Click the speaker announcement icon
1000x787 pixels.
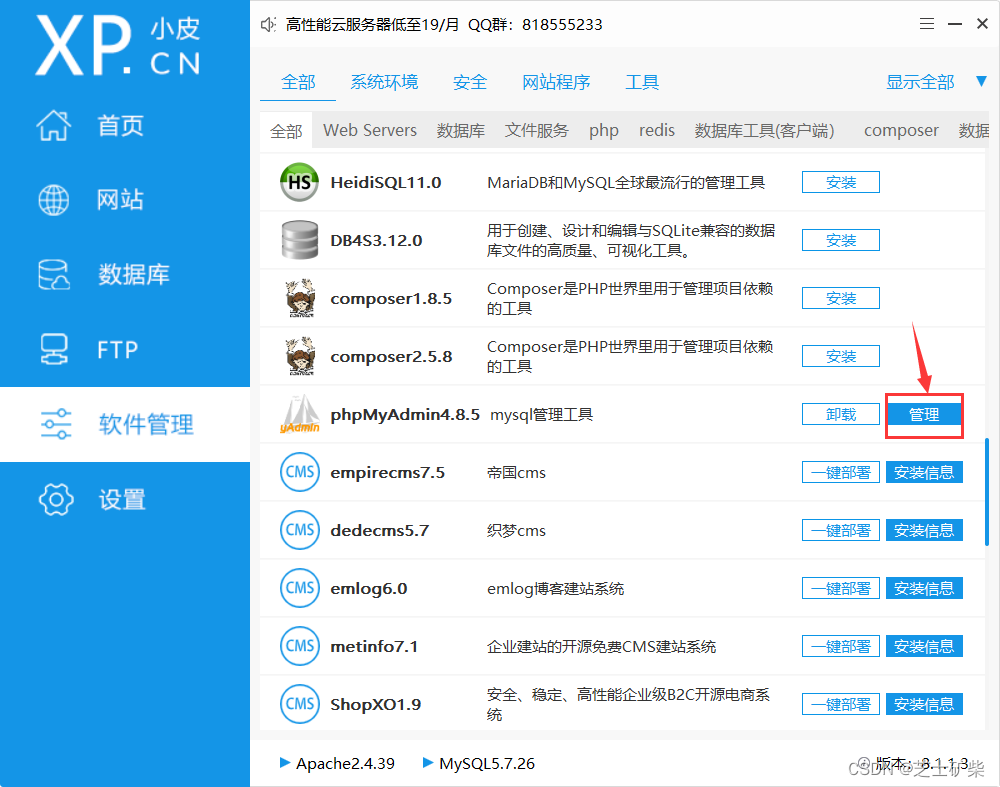[268, 25]
